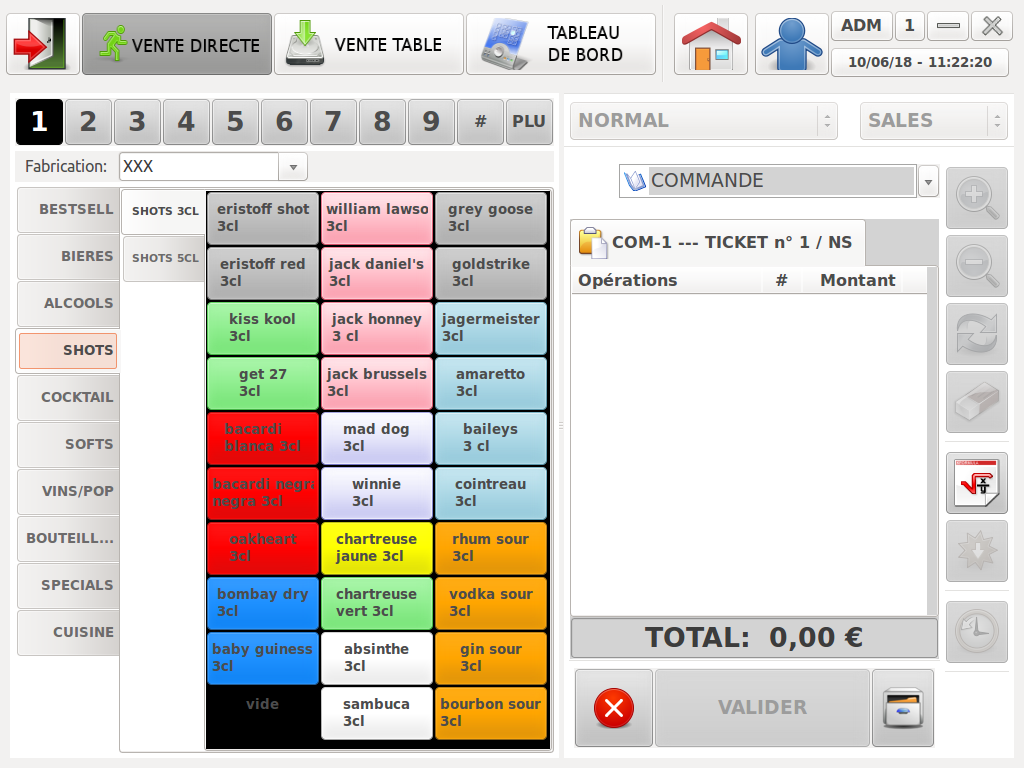Click the ADM user button
The width and height of the screenshot is (1024, 768).
click(861, 26)
